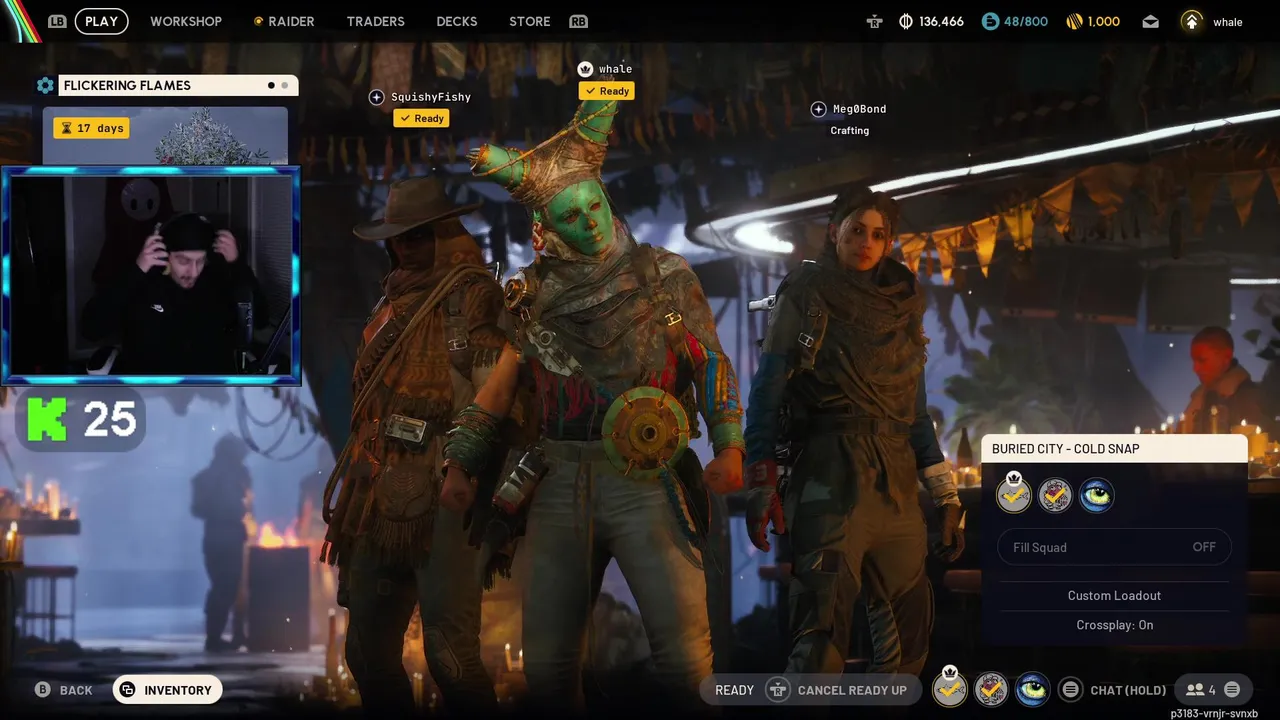Click the 1,000 gold balance
Screen dimensions: 1280x720
[1104, 21]
